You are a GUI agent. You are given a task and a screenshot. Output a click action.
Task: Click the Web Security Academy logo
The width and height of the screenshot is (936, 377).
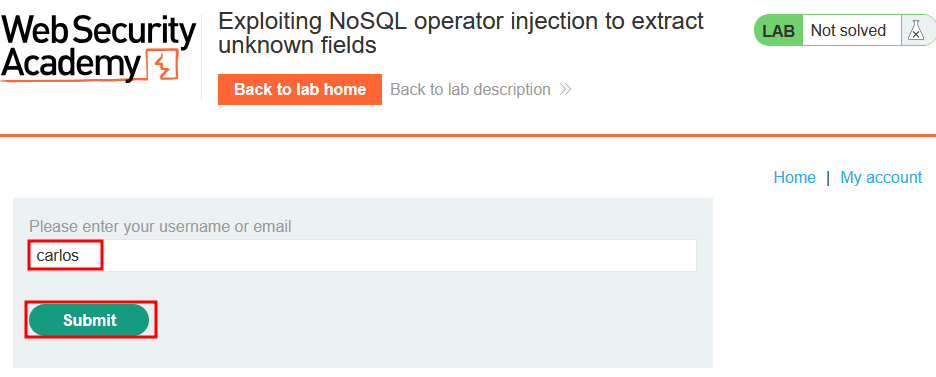coord(98,48)
